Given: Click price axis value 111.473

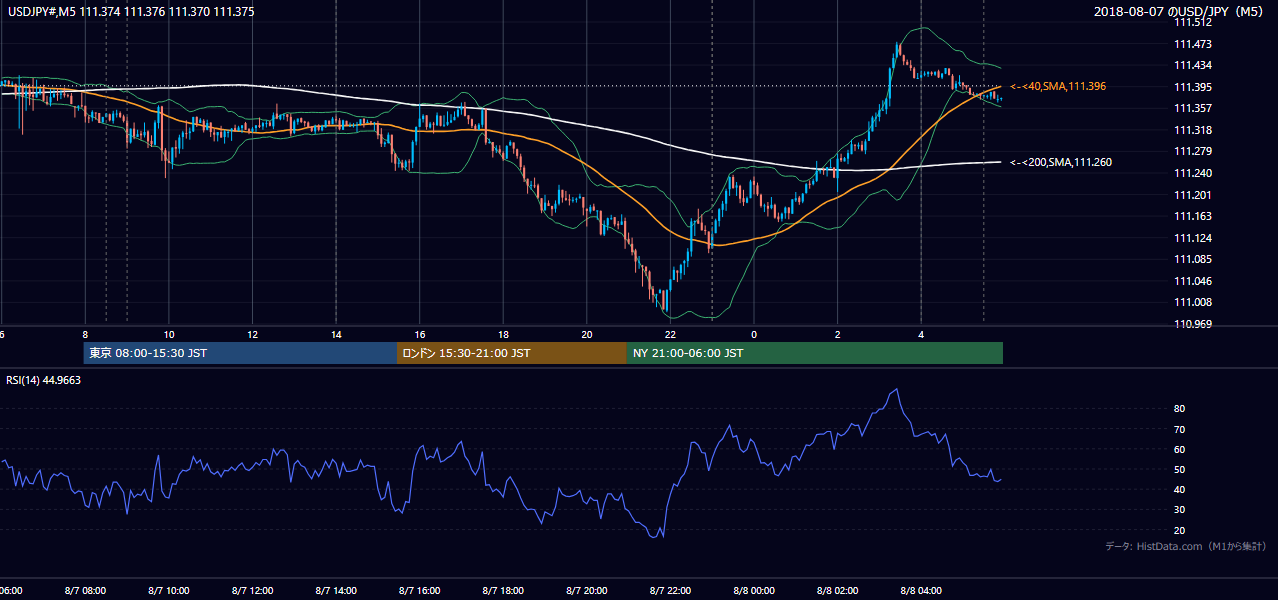Looking at the screenshot, I should pyautogui.click(x=1194, y=44).
